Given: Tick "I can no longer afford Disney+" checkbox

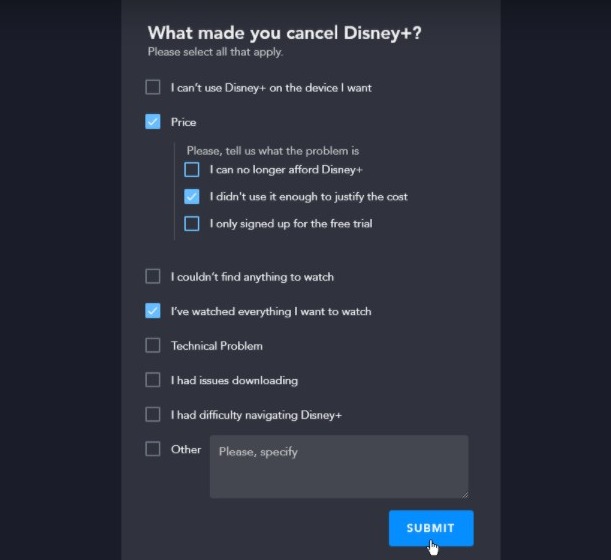Looking at the screenshot, I should pyautogui.click(x=192, y=170).
